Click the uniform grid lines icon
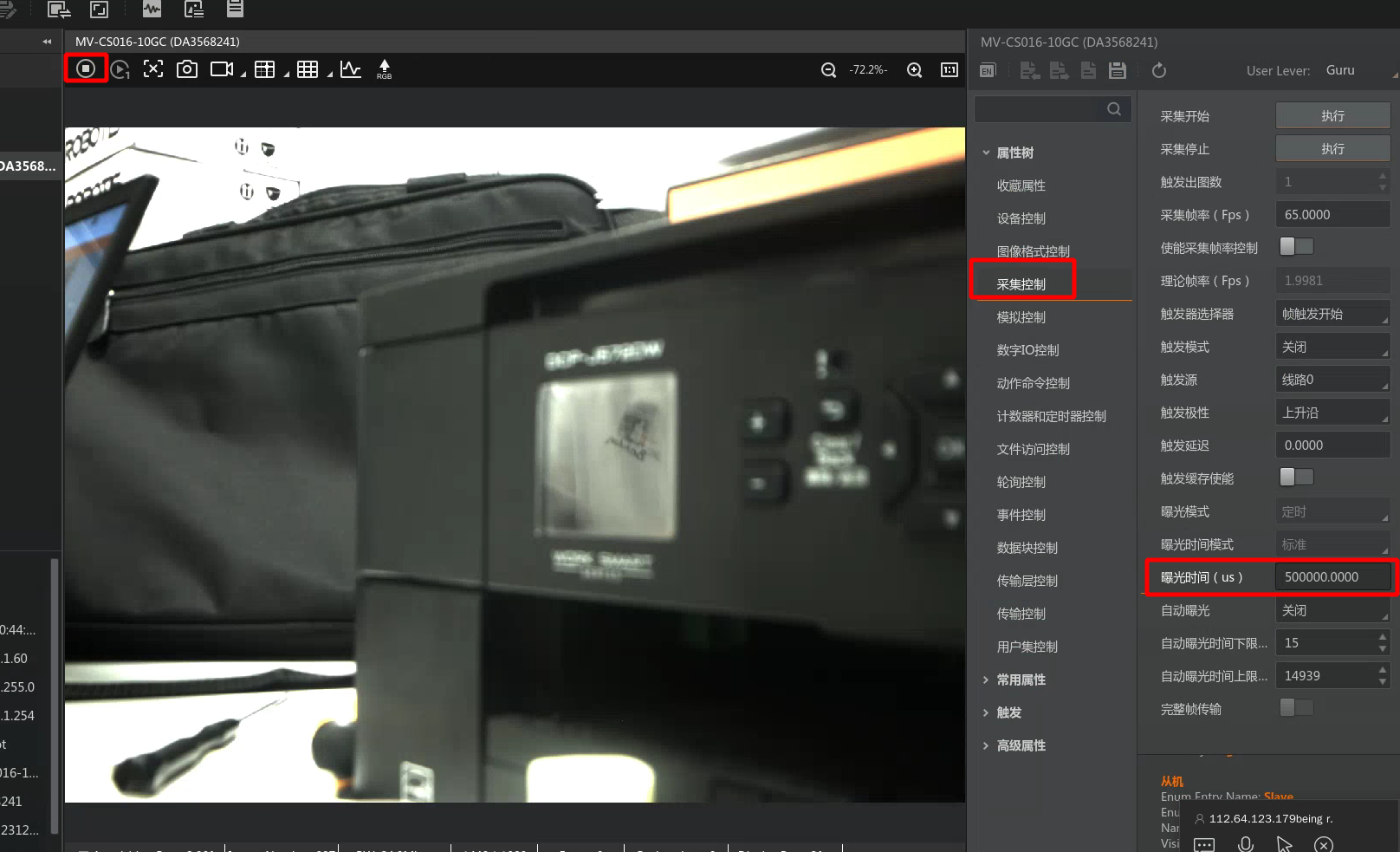Image resolution: width=1400 pixels, height=852 pixels. (308, 69)
